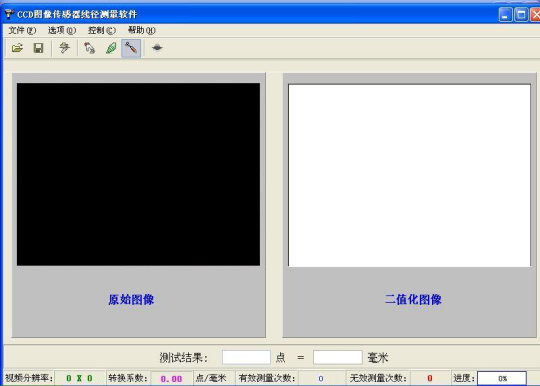Click the black 原始图像 video display
Image resolution: width=540 pixels, height=386 pixels.
coord(138,174)
